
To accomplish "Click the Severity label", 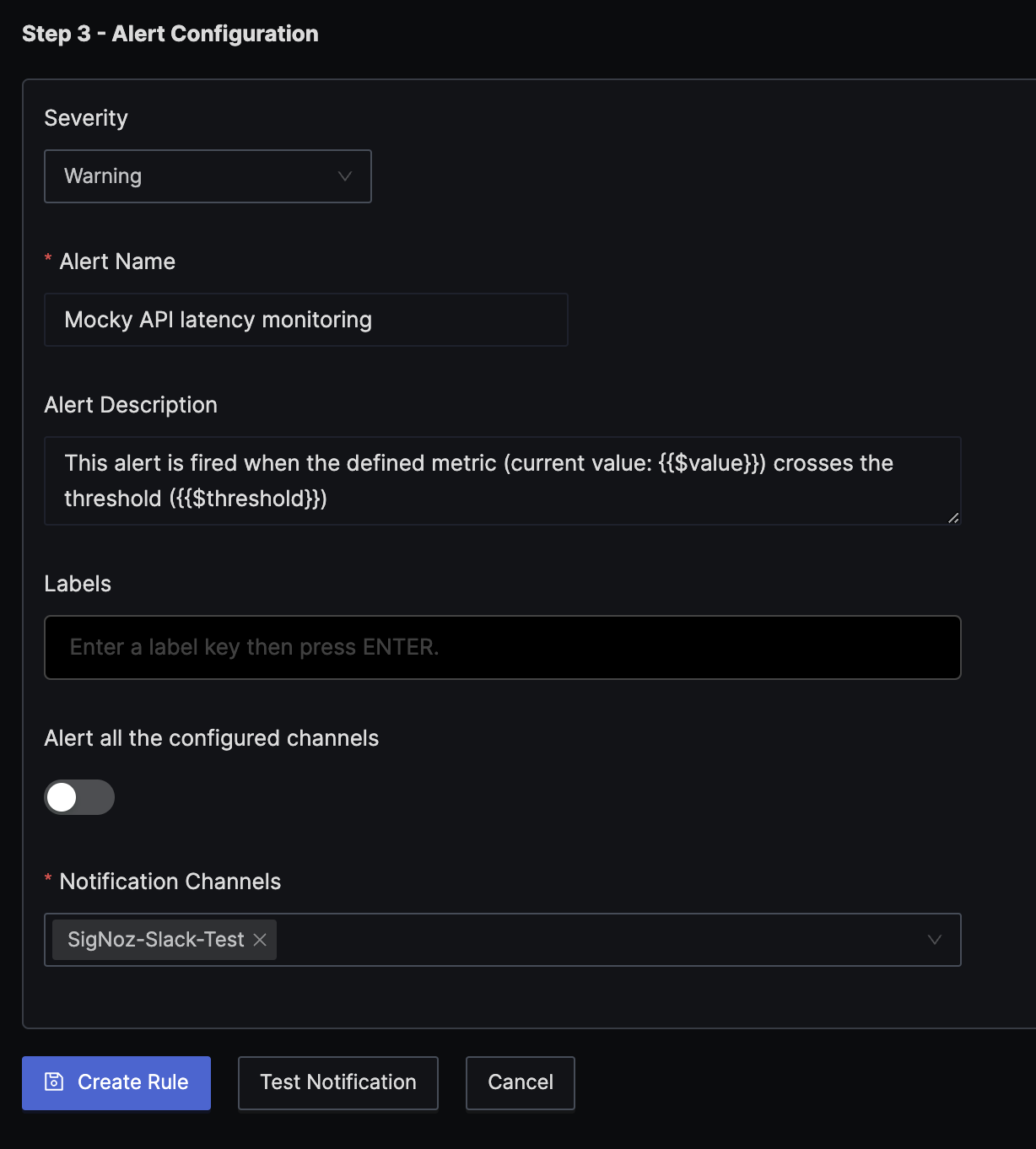I will (86, 118).
